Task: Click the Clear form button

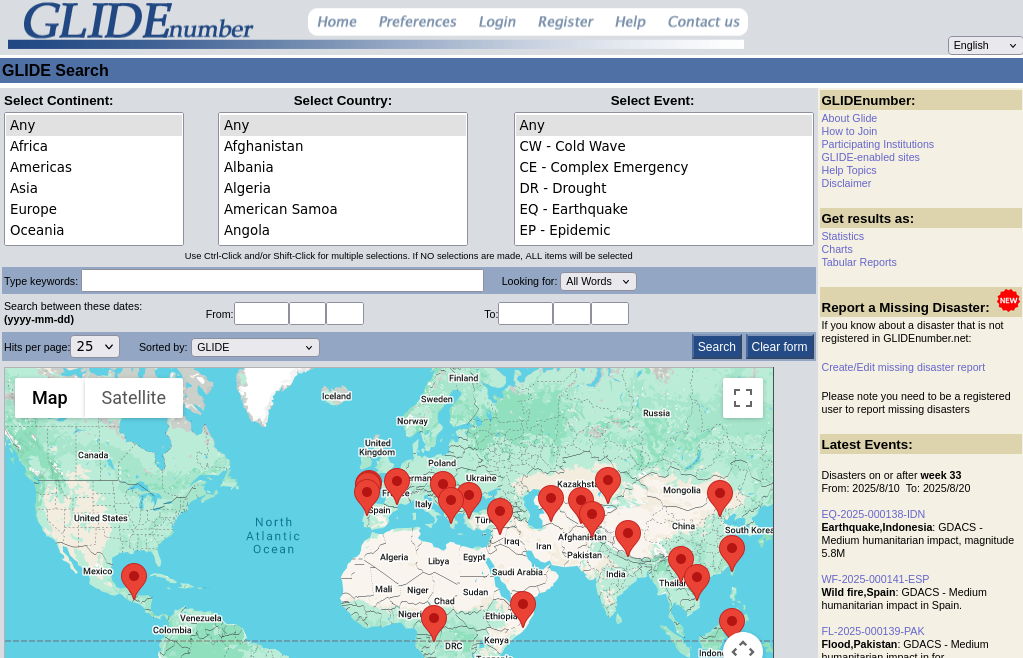Action: click(x=779, y=347)
